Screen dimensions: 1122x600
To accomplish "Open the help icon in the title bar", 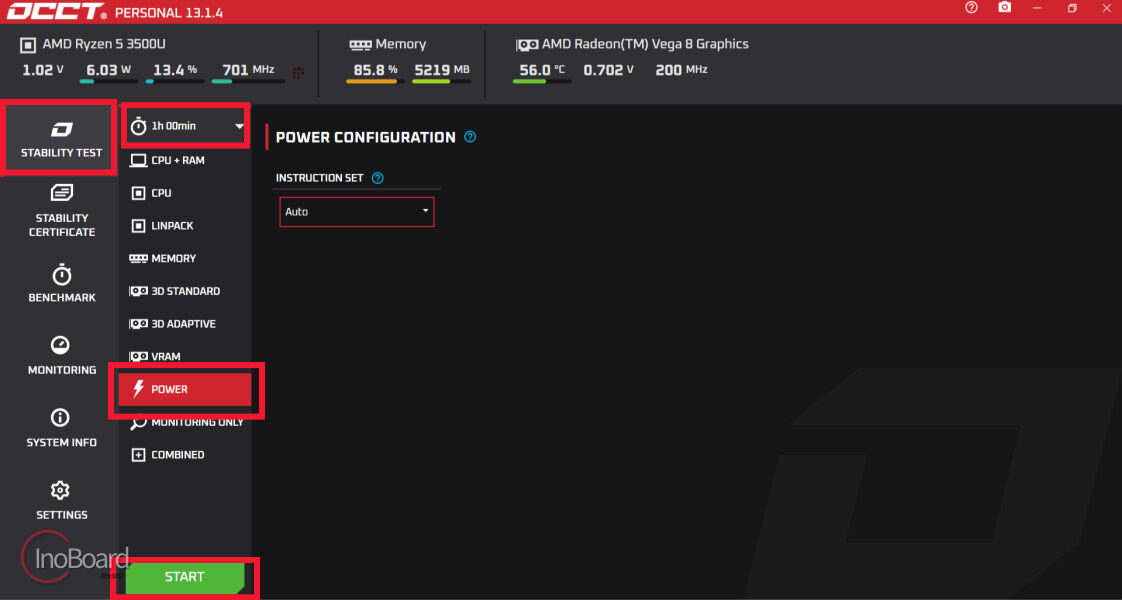I will (971, 7).
